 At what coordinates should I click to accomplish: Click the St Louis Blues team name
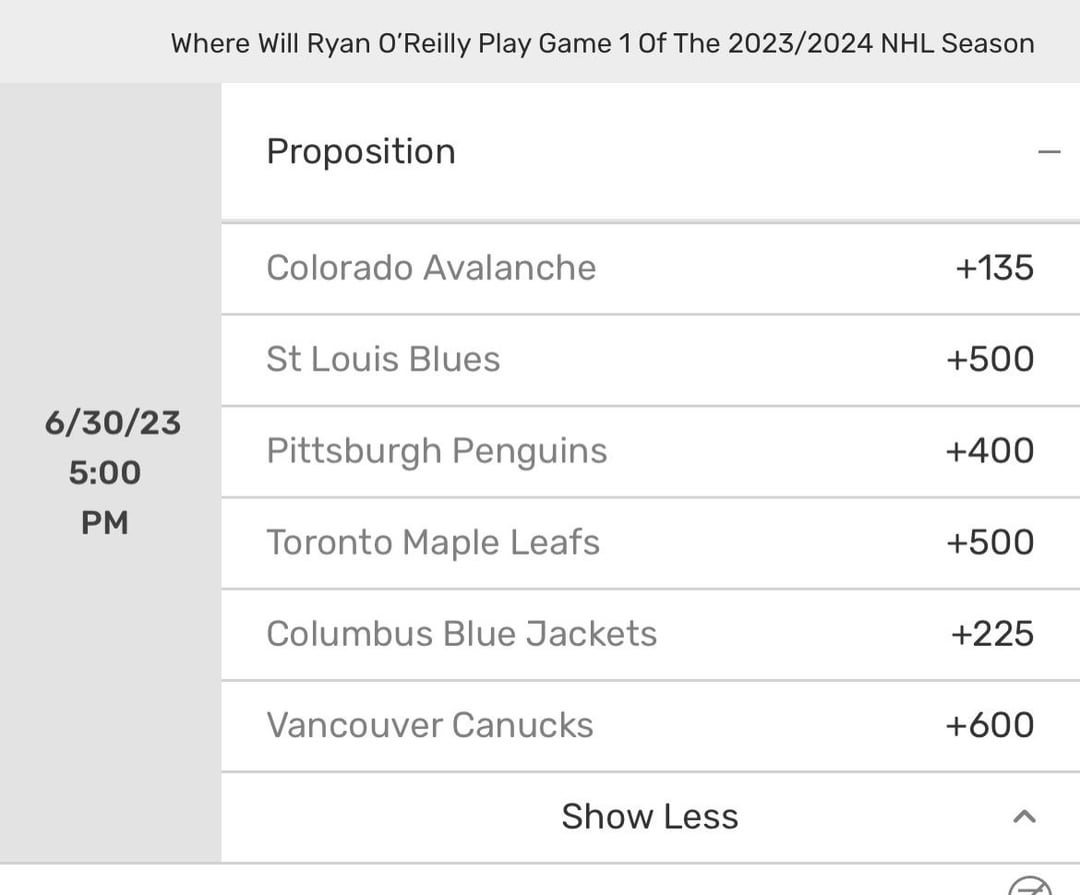pyautogui.click(x=383, y=360)
